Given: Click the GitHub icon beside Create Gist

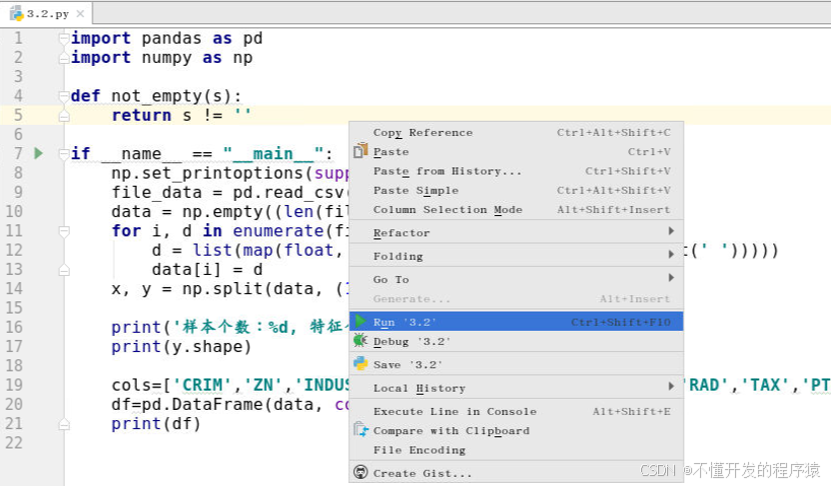Looking at the screenshot, I should pyautogui.click(x=361, y=472).
